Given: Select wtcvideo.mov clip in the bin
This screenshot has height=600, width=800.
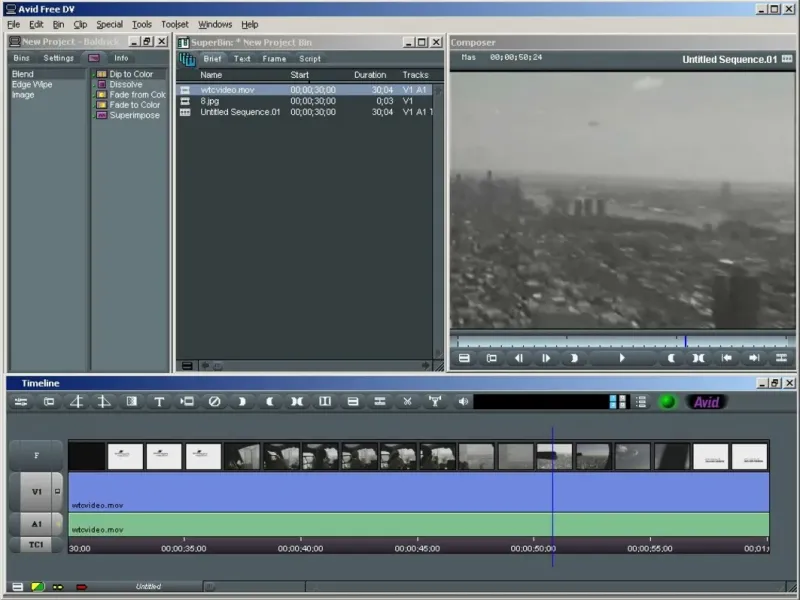Looking at the screenshot, I should [x=227, y=90].
